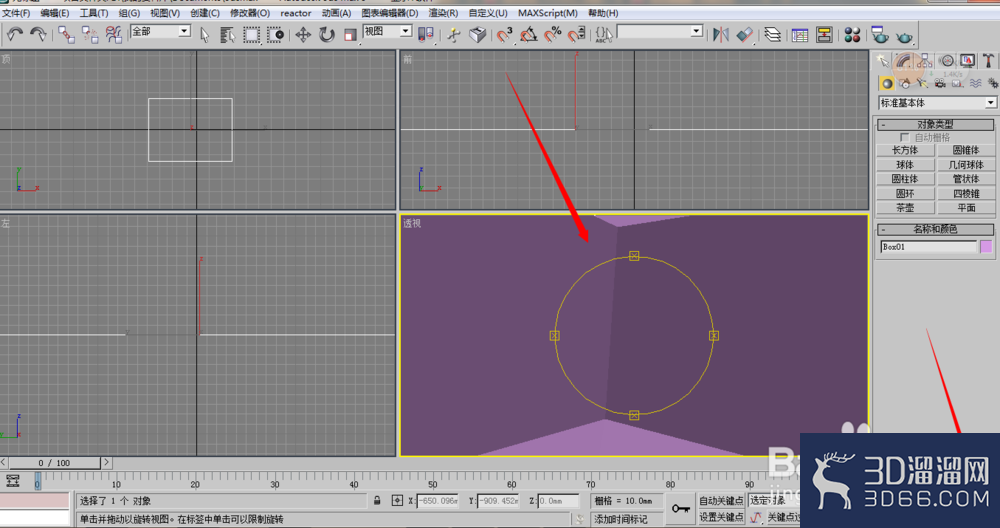Click the Box01 name input field

coord(928,247)
